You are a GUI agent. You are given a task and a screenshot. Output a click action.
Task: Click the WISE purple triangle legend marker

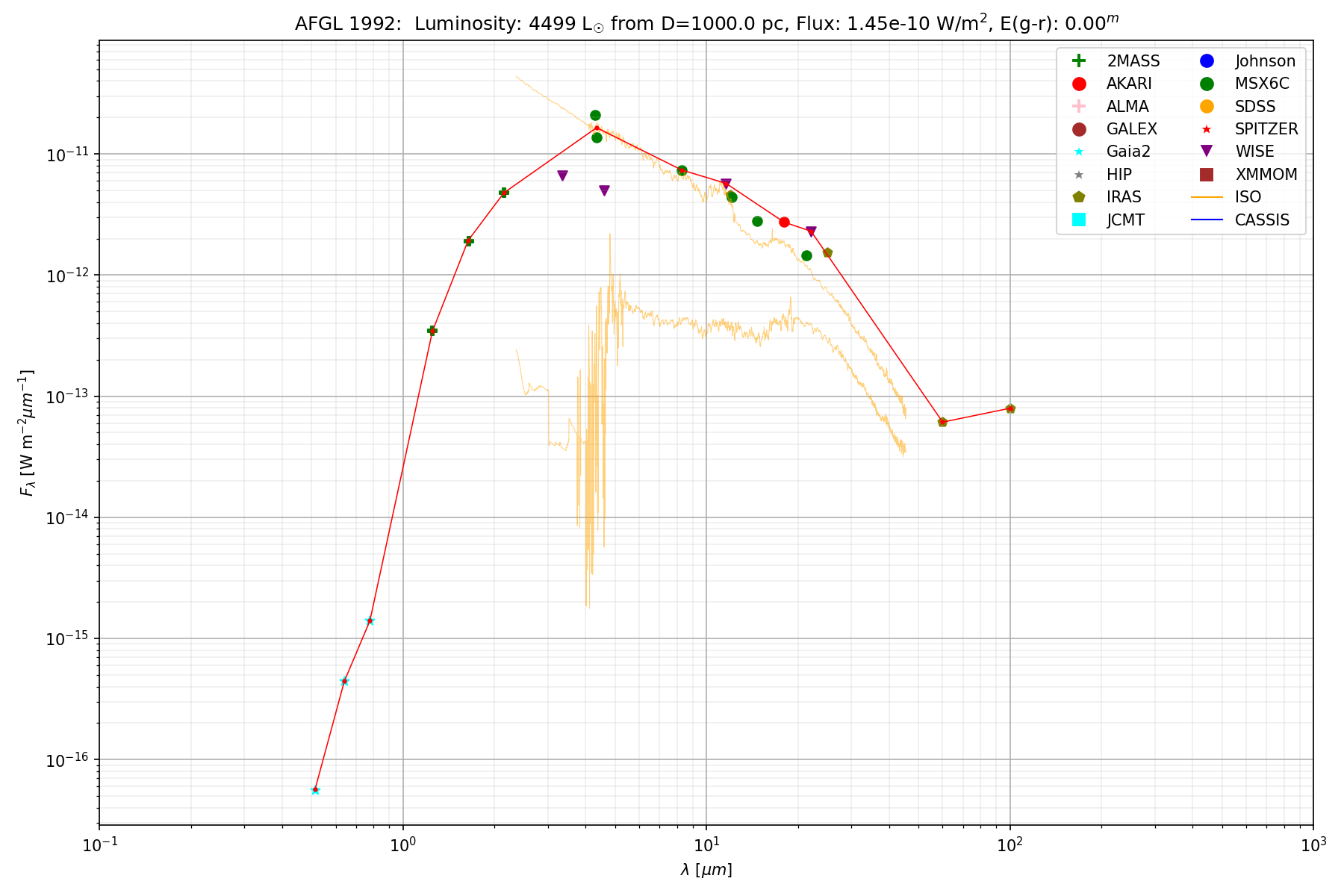click(1207, 152)
